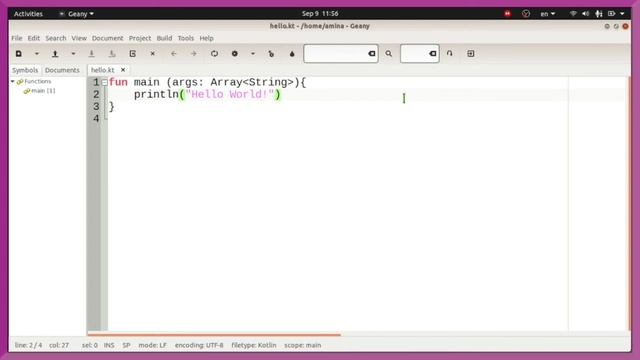Focus the go-to-line number field
640x360 pixels.
point(414,53)
